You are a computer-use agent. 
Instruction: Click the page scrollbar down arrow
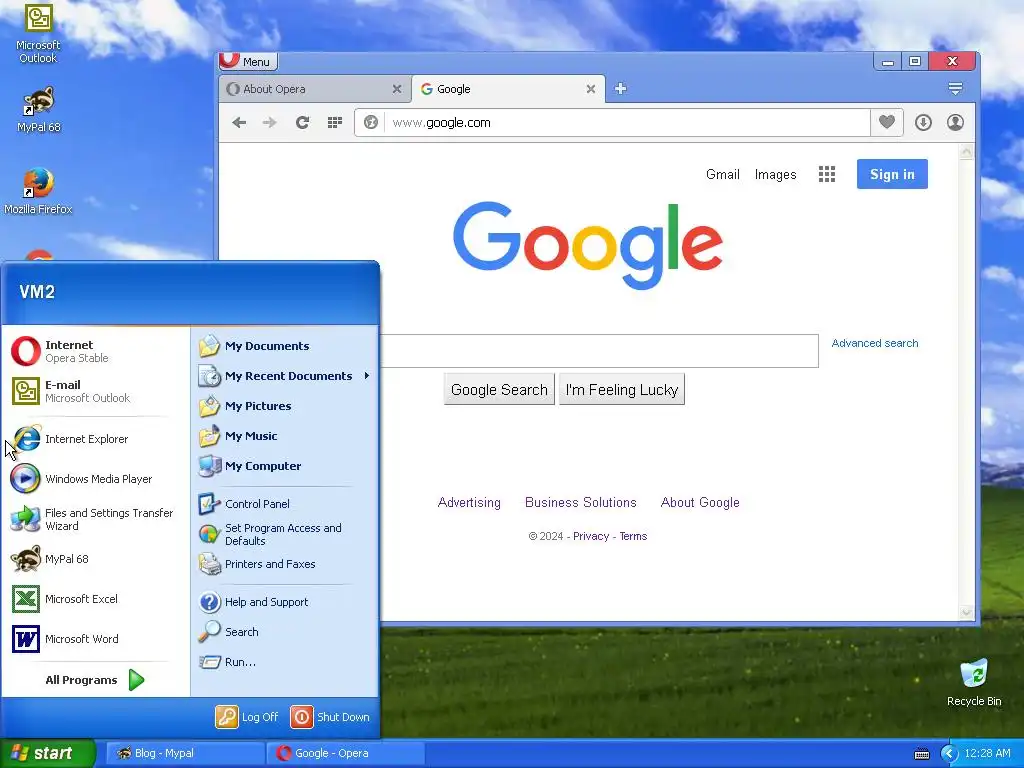967,612
